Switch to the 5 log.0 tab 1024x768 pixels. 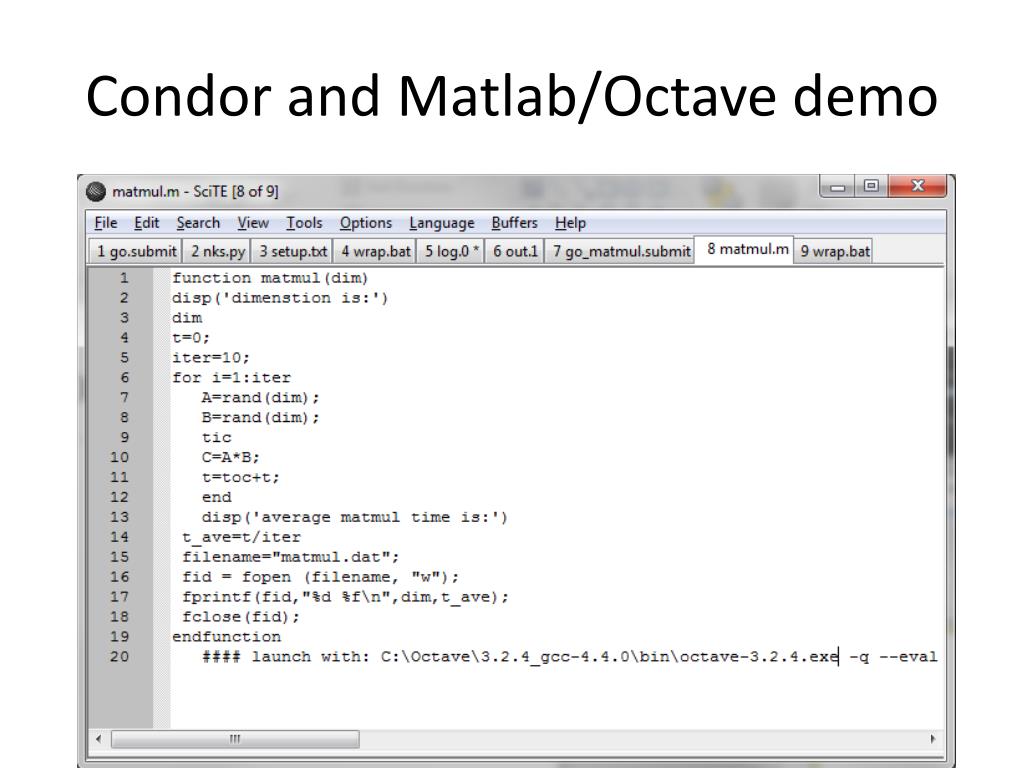[451, 251]
